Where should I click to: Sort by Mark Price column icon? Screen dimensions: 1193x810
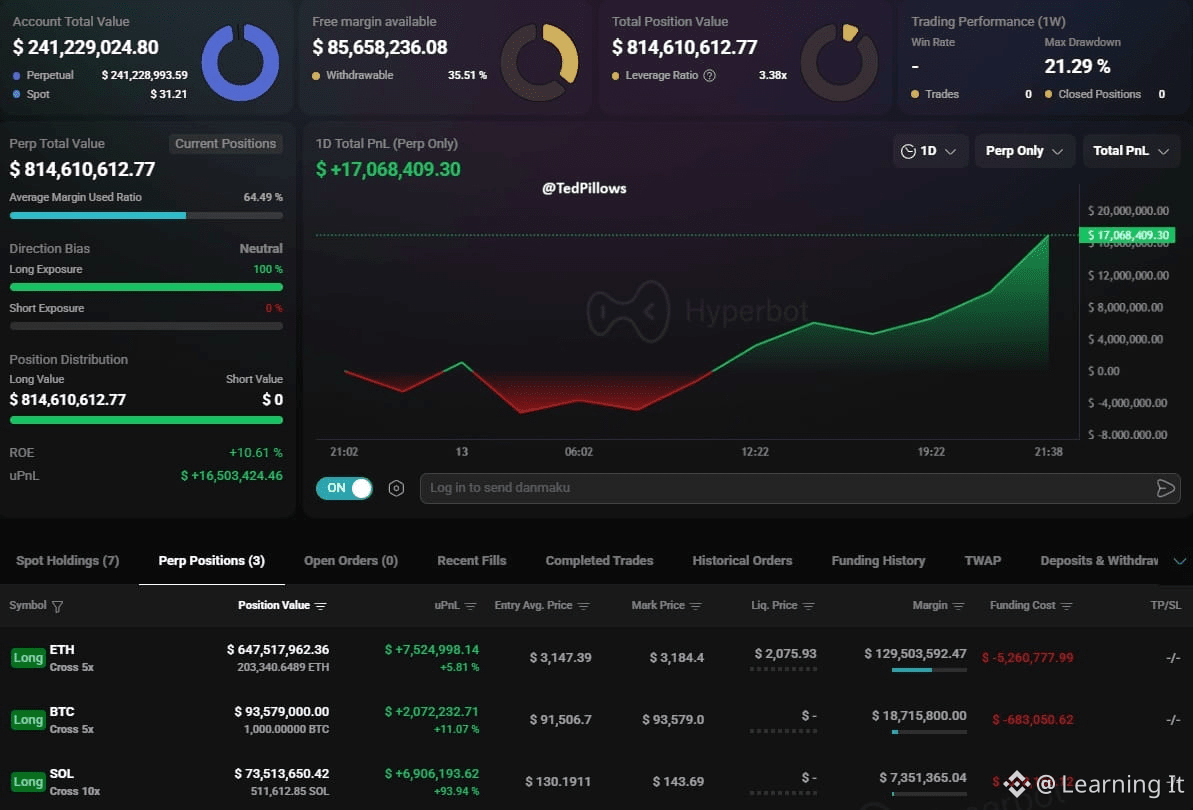(695, 606)
